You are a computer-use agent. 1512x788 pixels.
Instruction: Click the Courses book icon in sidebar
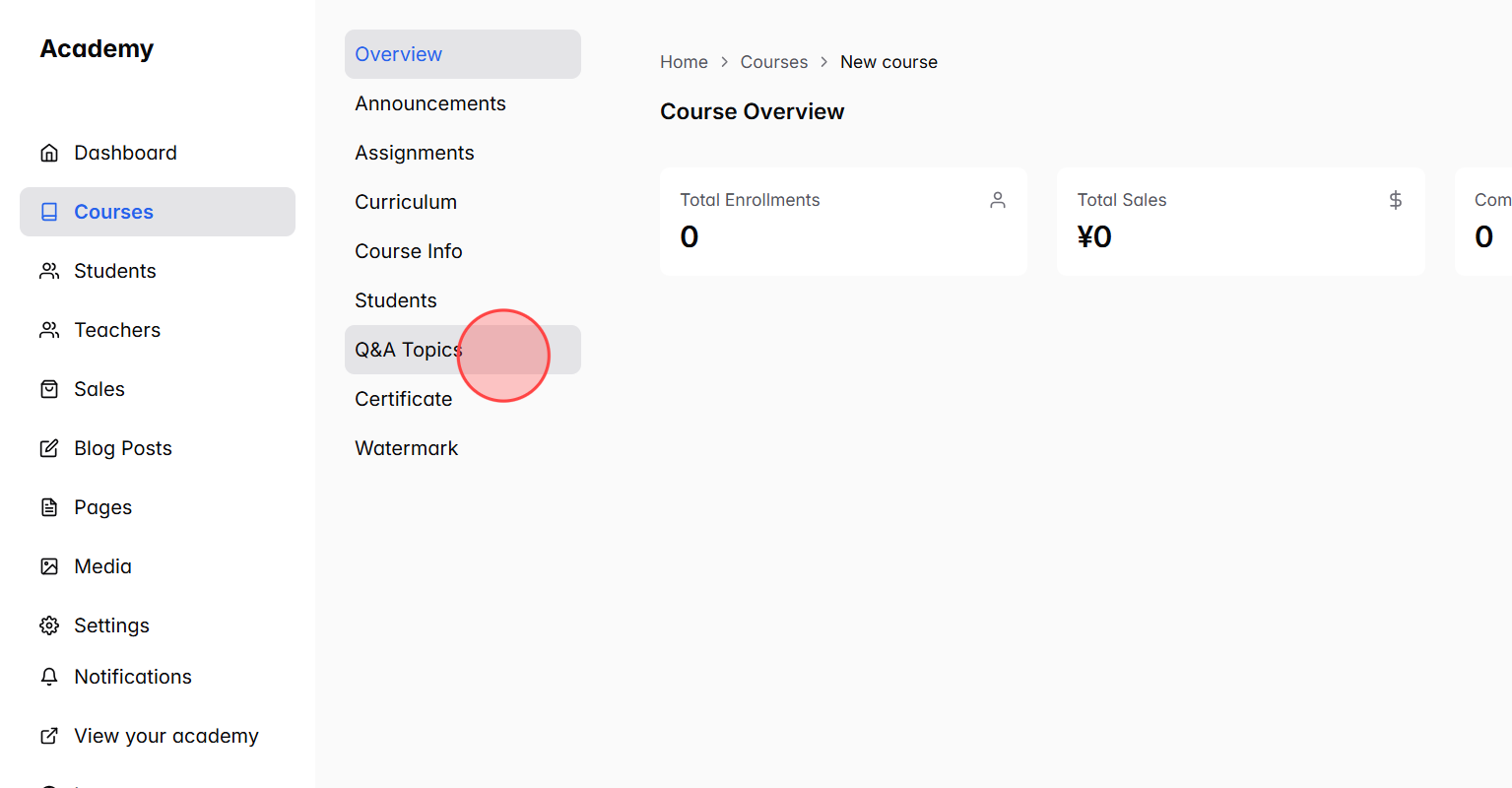coord(49,211)
